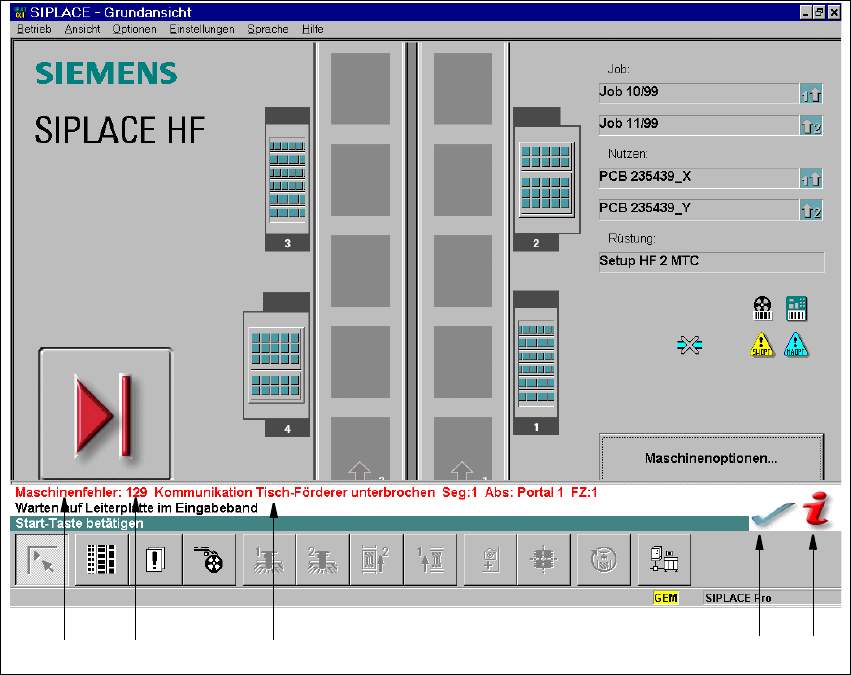Click the PCB 235439_X field
The height and width of the screenshot is (675, 851).
699,177
